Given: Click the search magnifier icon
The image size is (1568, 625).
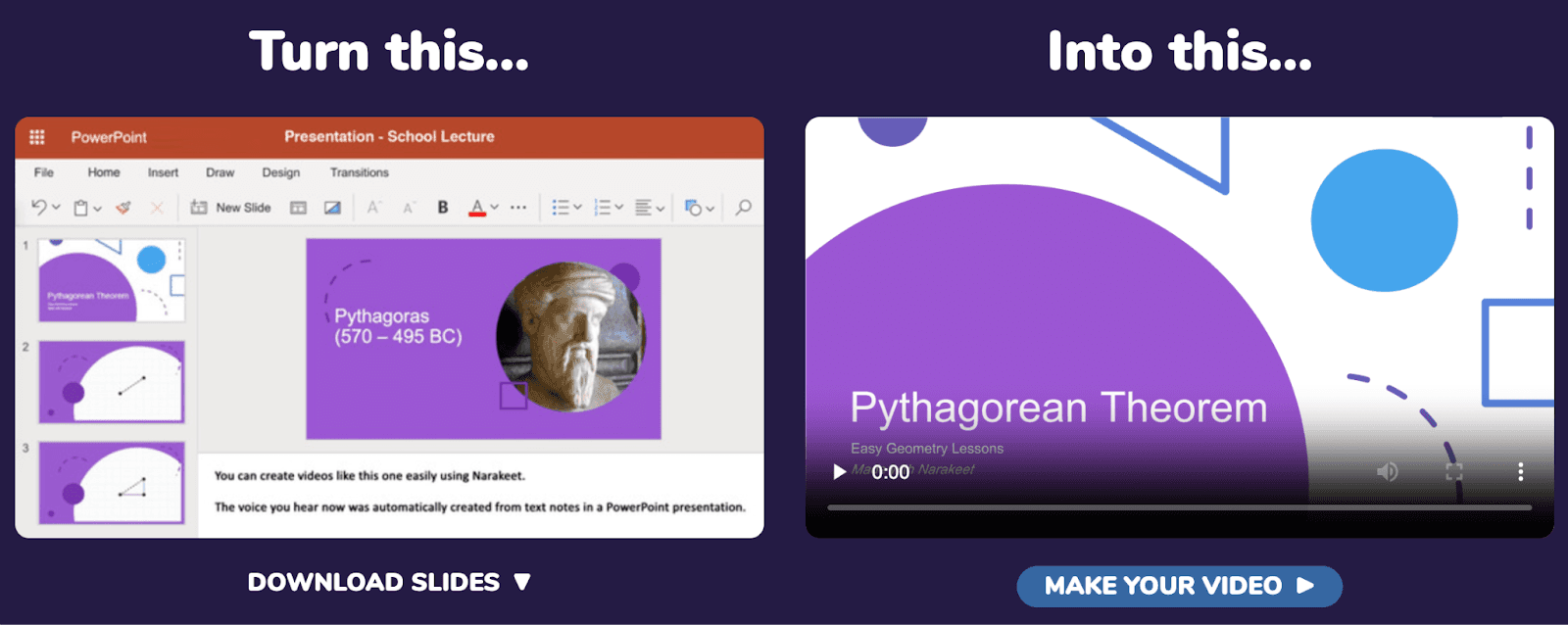Looking at the screenshot, I should click(744, 208).
